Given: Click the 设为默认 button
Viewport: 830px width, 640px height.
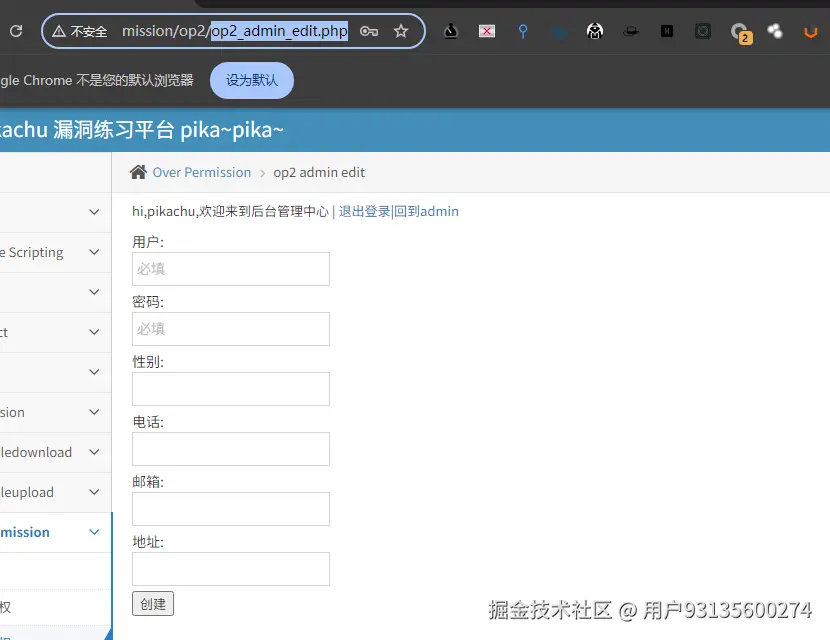Looking at the screenshot, I should tap(251, 80).
